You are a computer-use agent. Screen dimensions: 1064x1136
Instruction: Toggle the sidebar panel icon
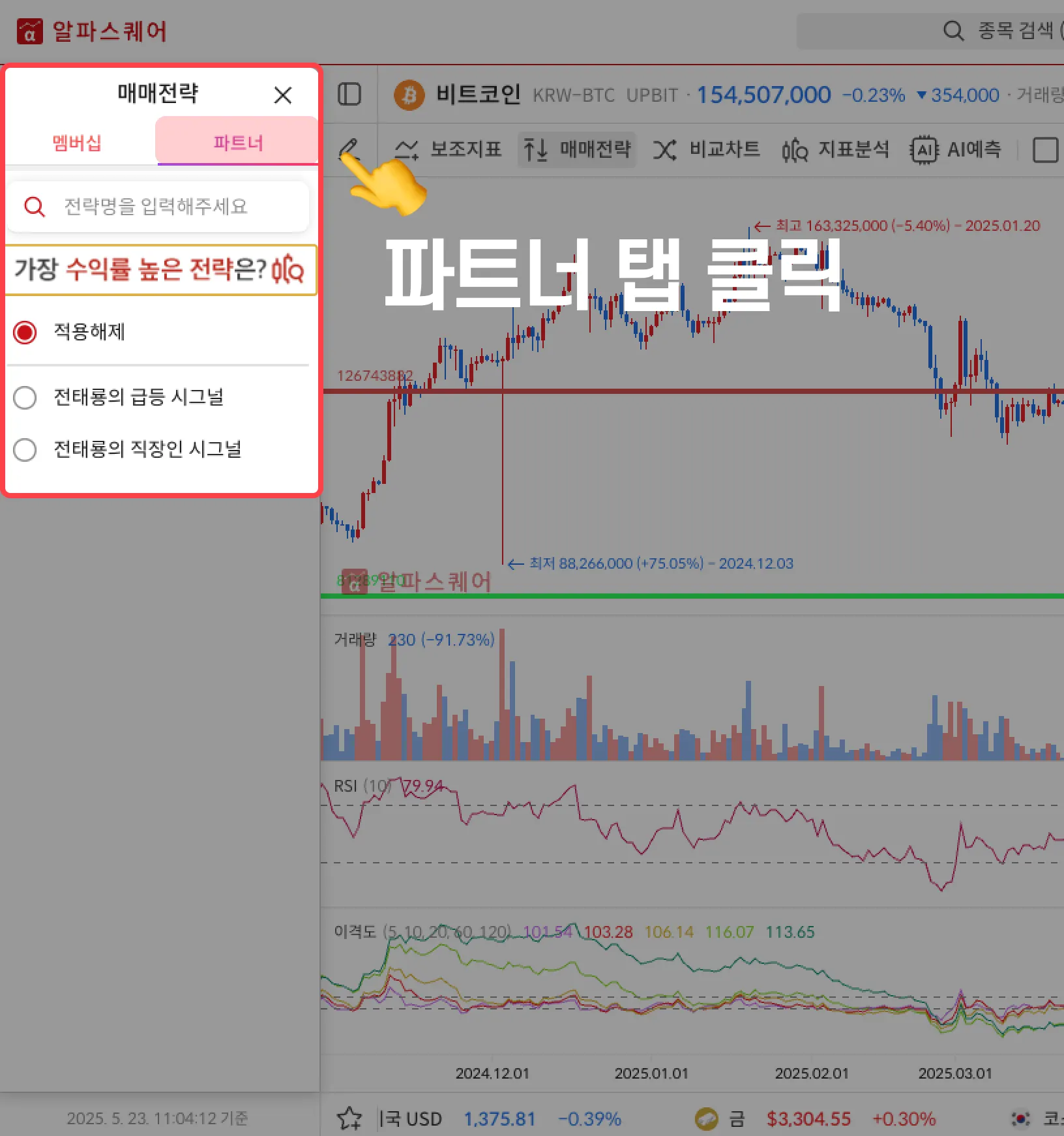pyautogui.click(x=349, y=95)
